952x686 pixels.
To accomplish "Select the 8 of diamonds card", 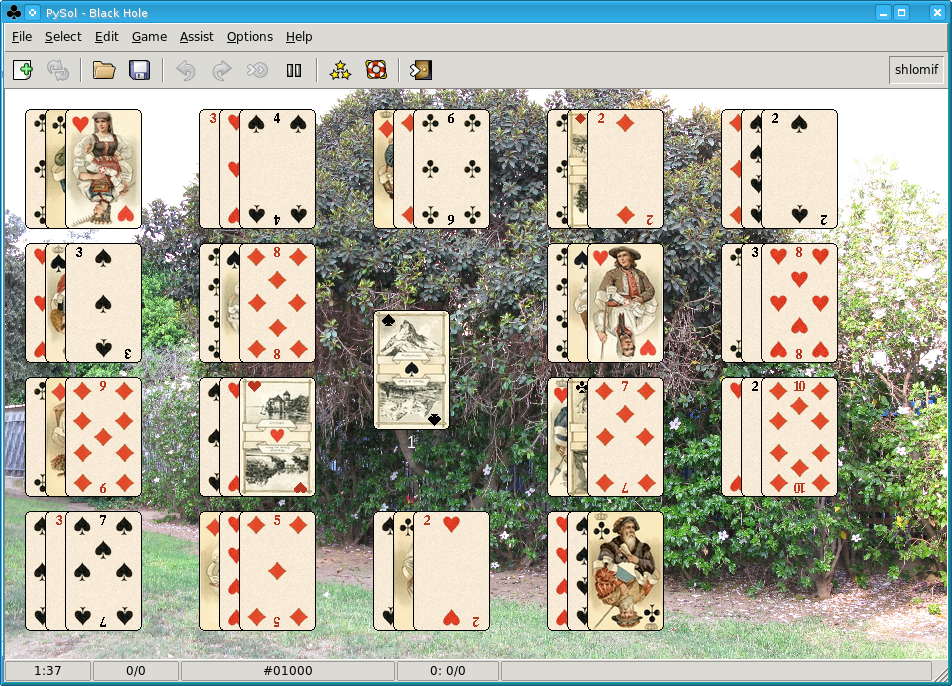I will [x=277, y=303].
